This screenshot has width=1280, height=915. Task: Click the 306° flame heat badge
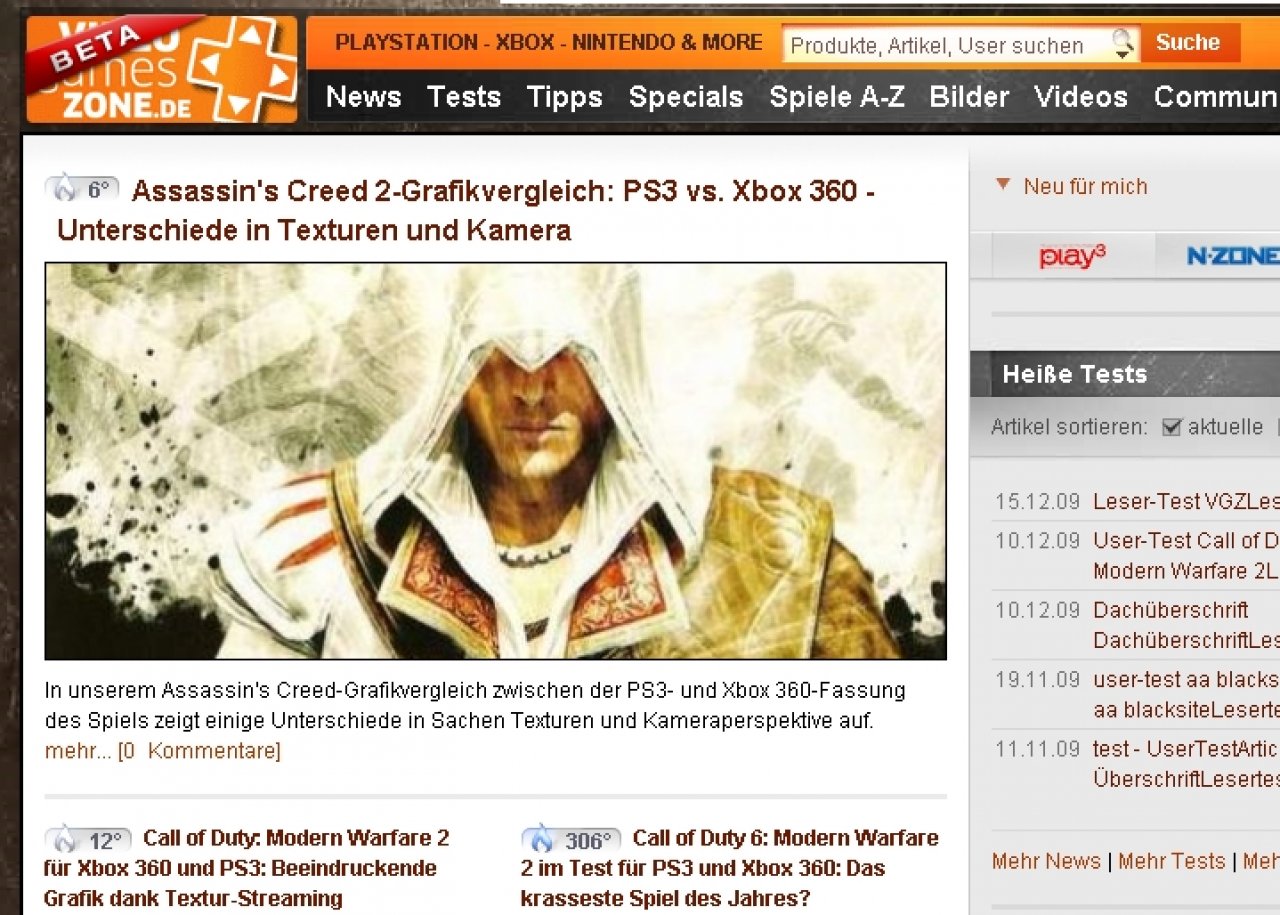[570, 839]
